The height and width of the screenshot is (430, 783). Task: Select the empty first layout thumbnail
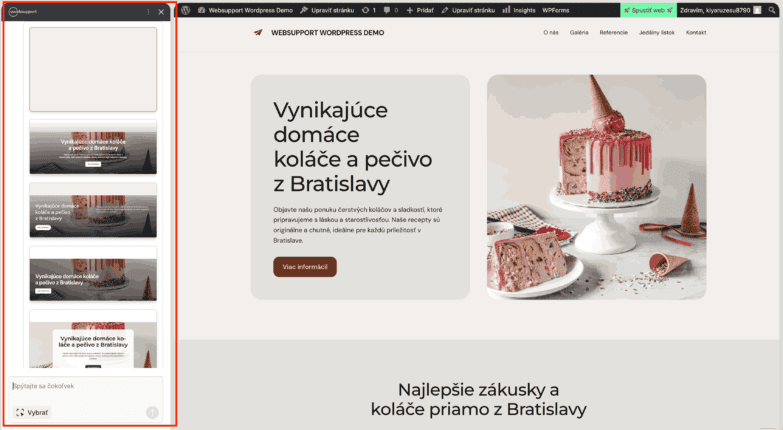click(x=93, y=69)
